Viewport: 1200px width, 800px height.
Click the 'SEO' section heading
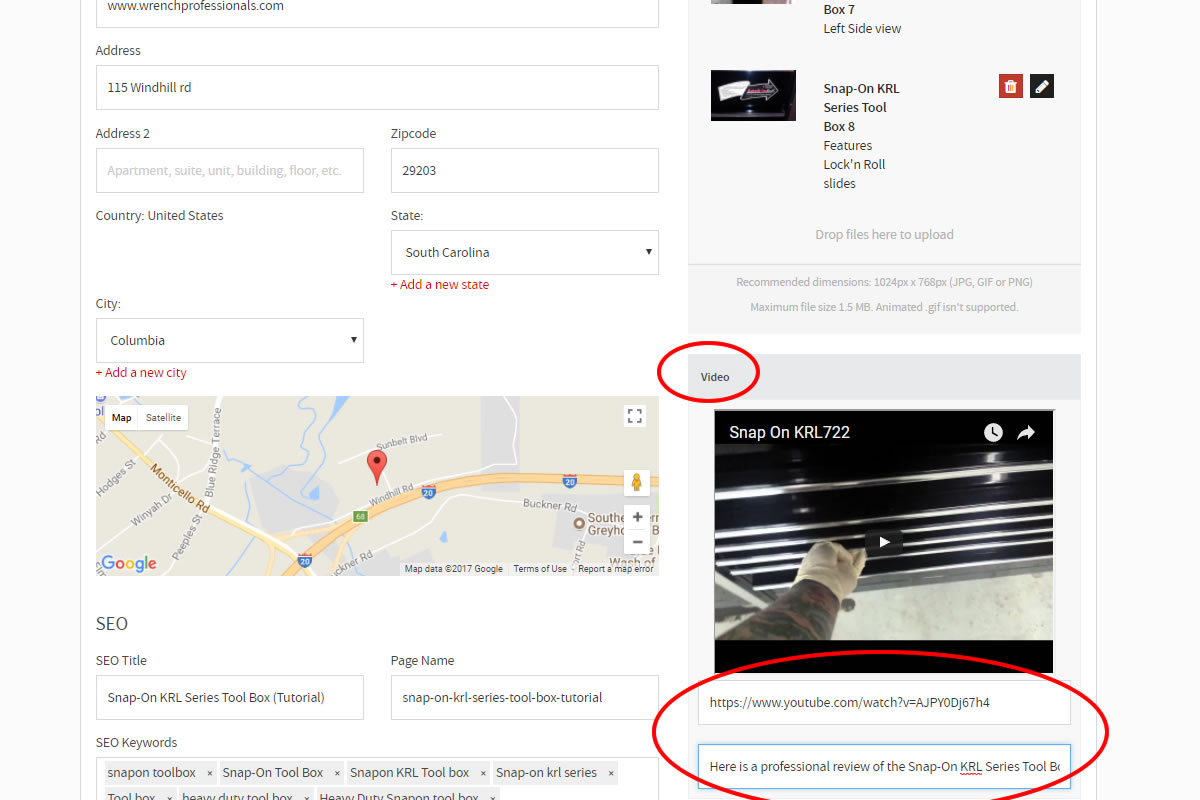click(x=112, y=623)
